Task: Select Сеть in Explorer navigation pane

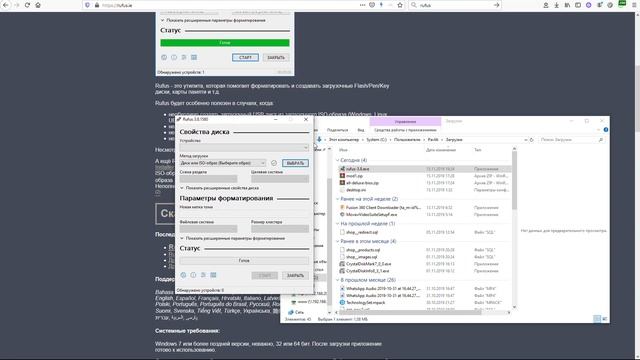Action: [299, 312]
